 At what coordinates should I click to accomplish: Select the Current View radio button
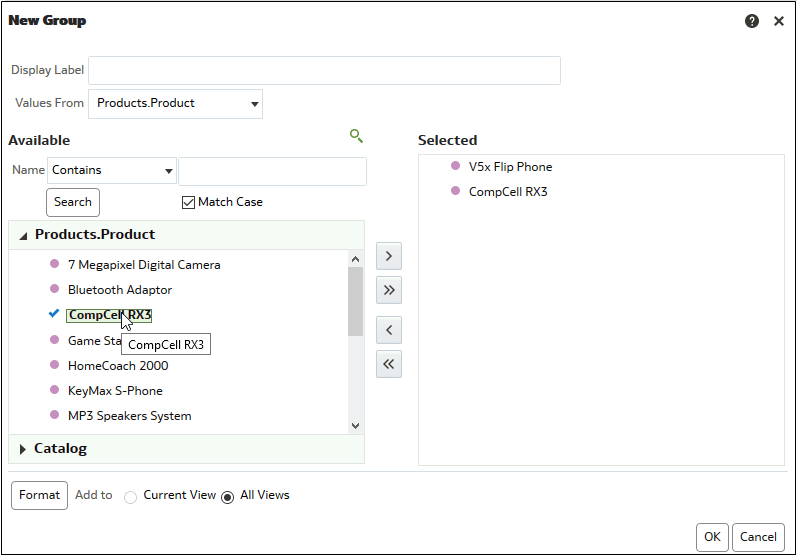130,497
